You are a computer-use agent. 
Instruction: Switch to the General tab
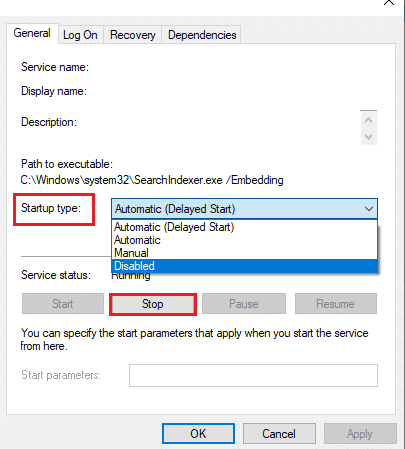pos(32,33)
